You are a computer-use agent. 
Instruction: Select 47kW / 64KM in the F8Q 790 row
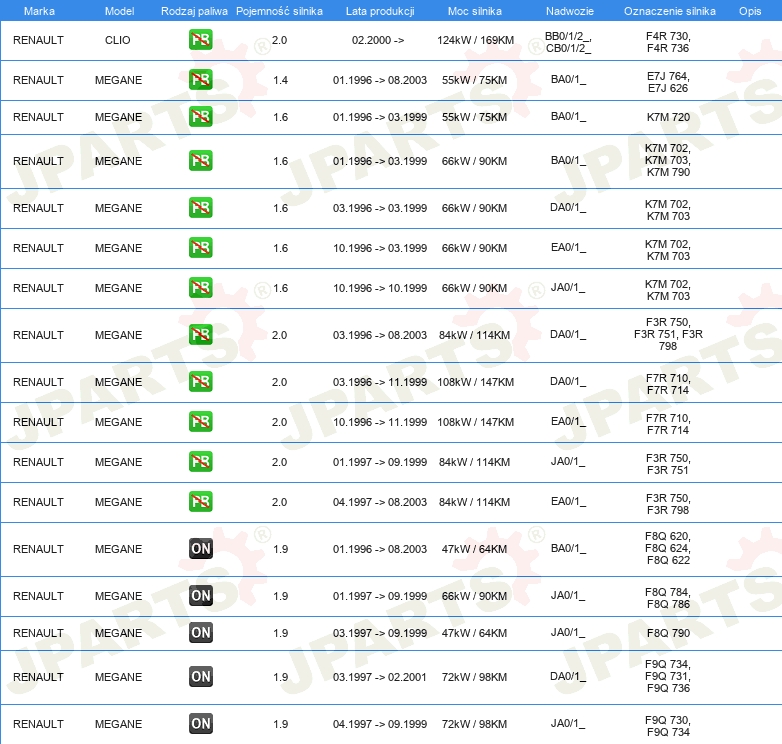point(474,633)
